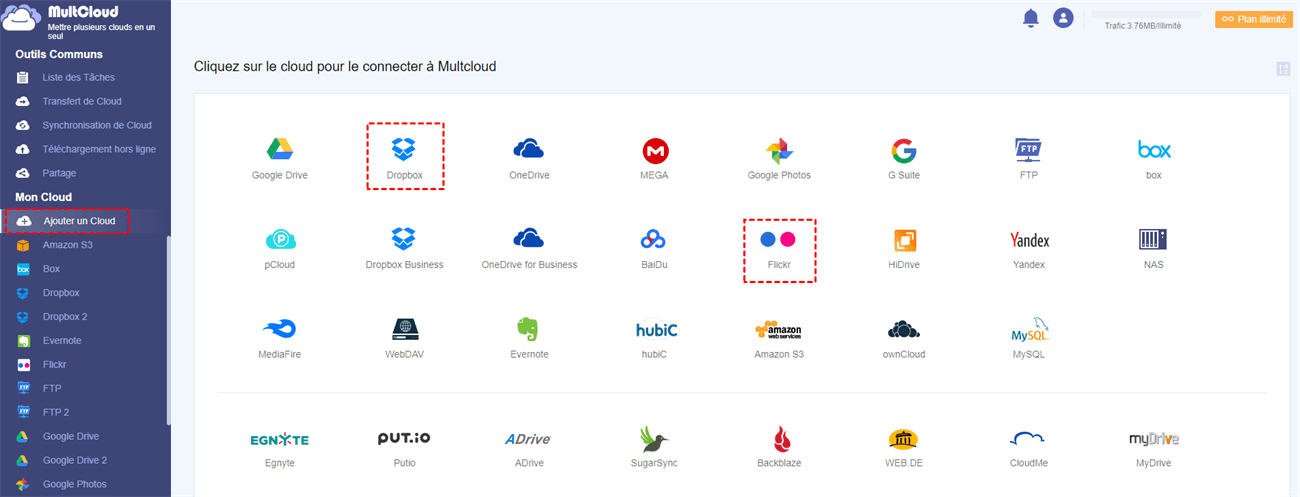Add the Evernote cloud in grid
1300x497 pixels.
point(529,329)
